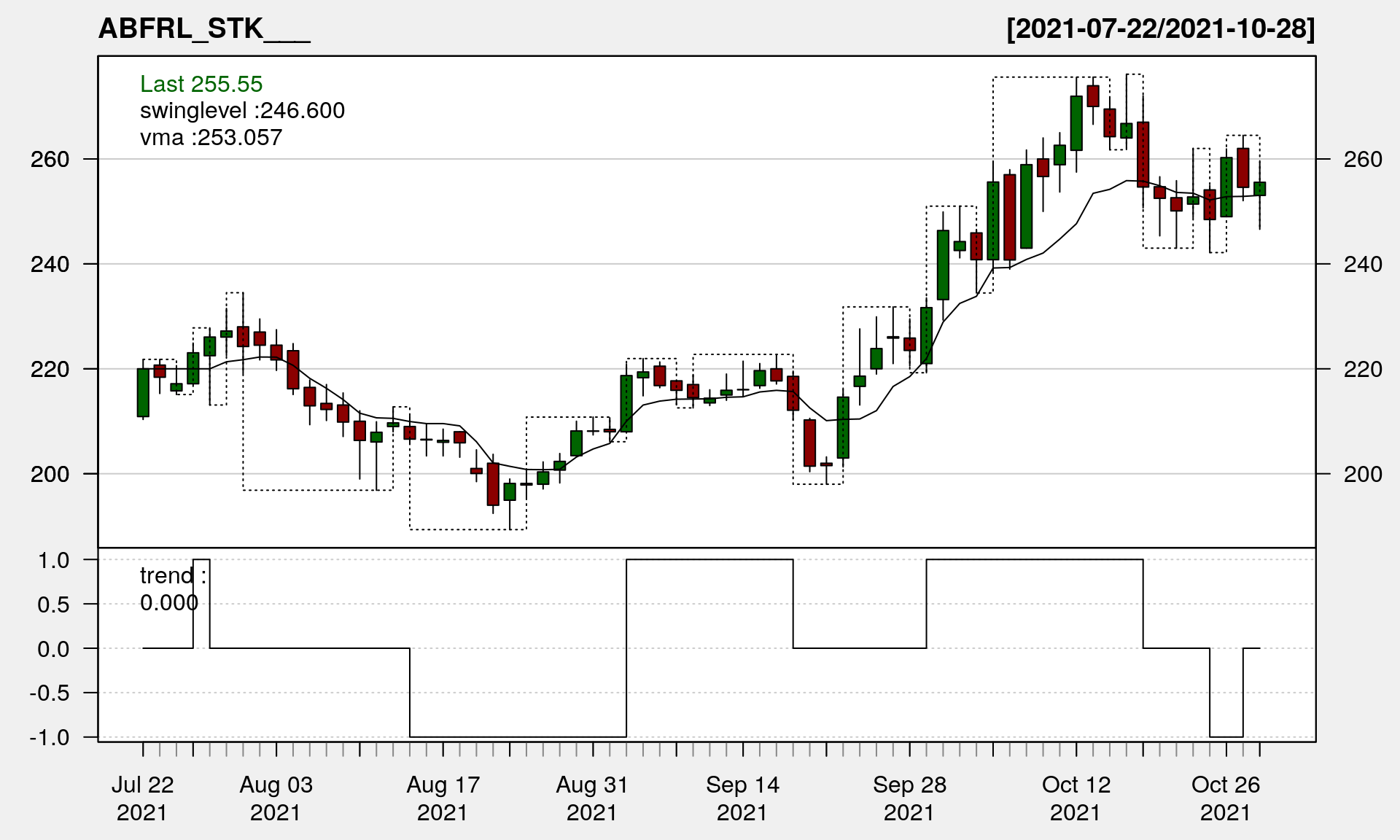Click the green Last 255.55 text
Viewport: 1400px width, 840px height.
click(x=201, y=84)
